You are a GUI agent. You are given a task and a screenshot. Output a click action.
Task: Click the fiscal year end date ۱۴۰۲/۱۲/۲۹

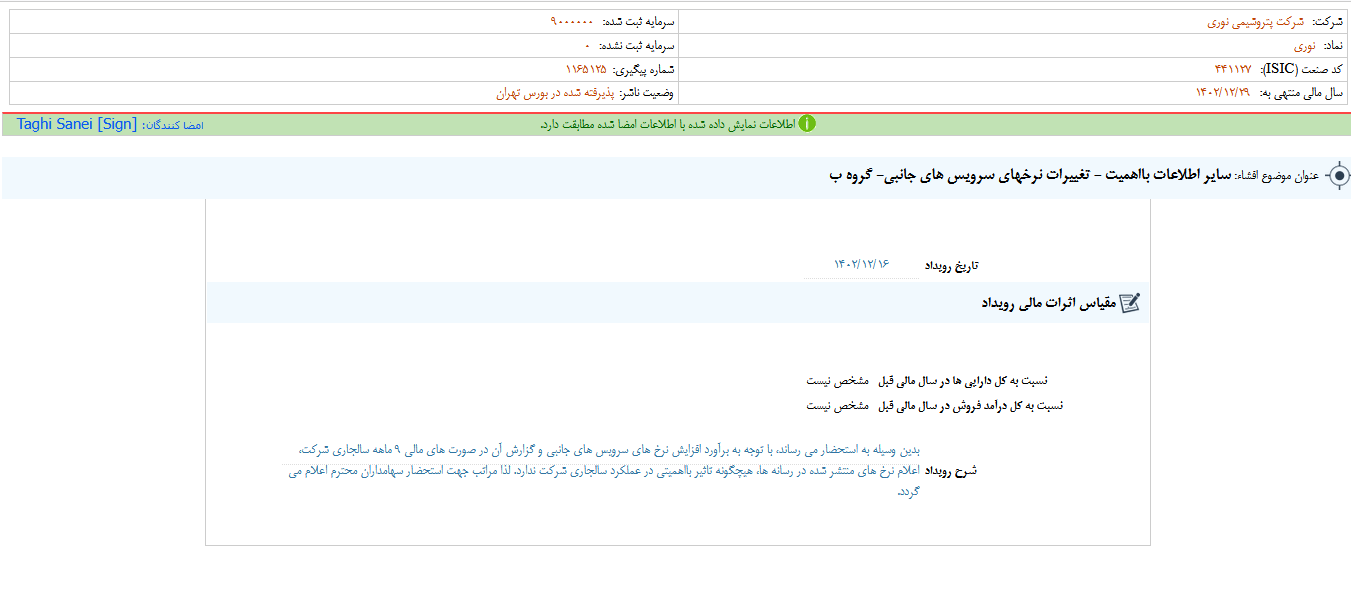click(x=1222, y=93)
